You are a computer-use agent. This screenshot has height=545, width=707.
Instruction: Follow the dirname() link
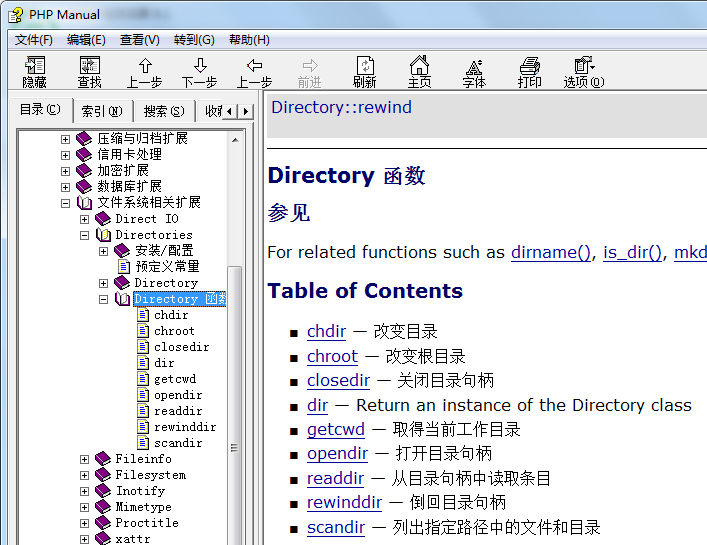click(x=551, y=252)
